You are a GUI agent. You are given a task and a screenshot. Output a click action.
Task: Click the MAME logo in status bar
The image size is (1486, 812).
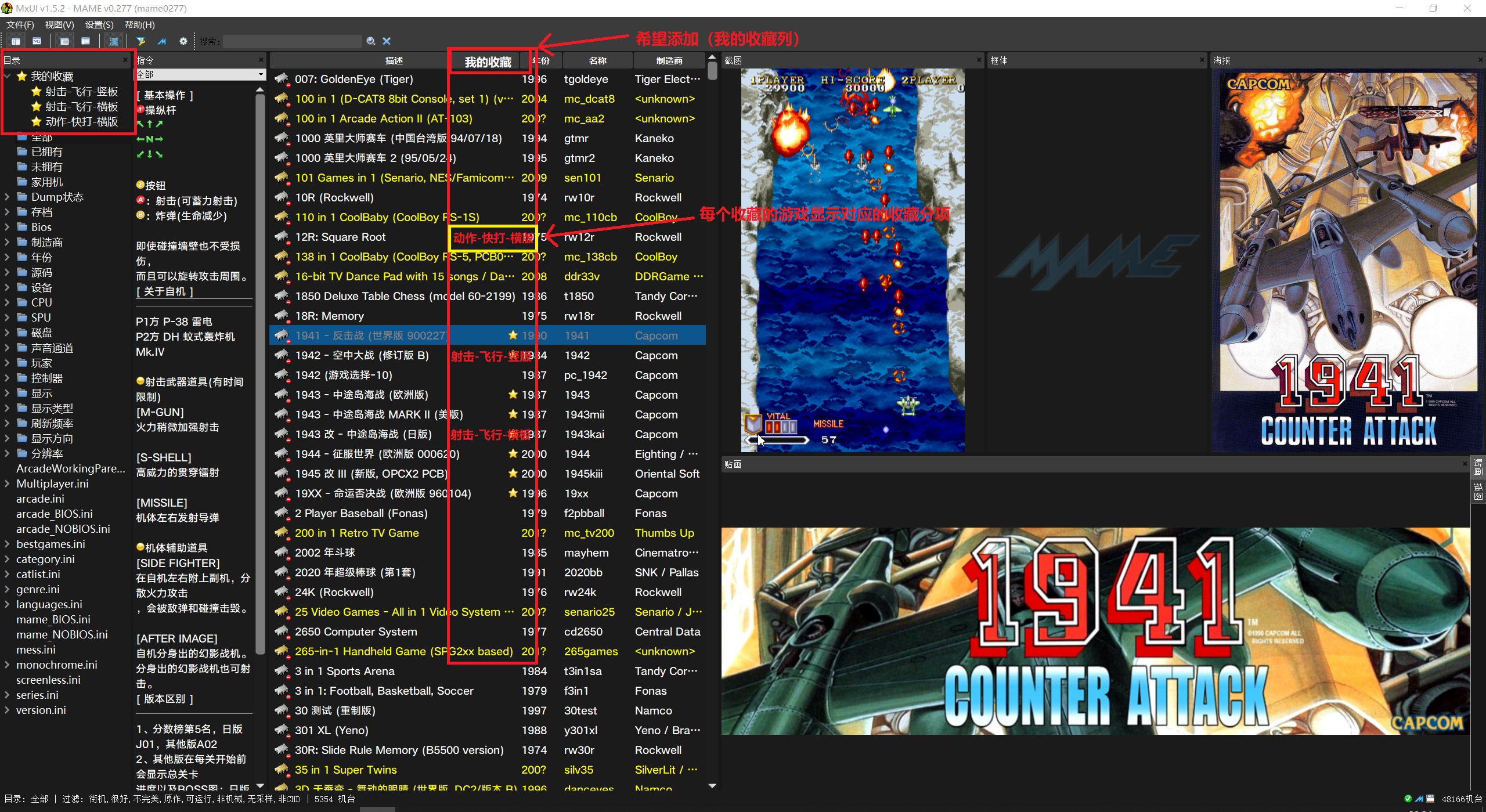click(x=1419, y=799)
